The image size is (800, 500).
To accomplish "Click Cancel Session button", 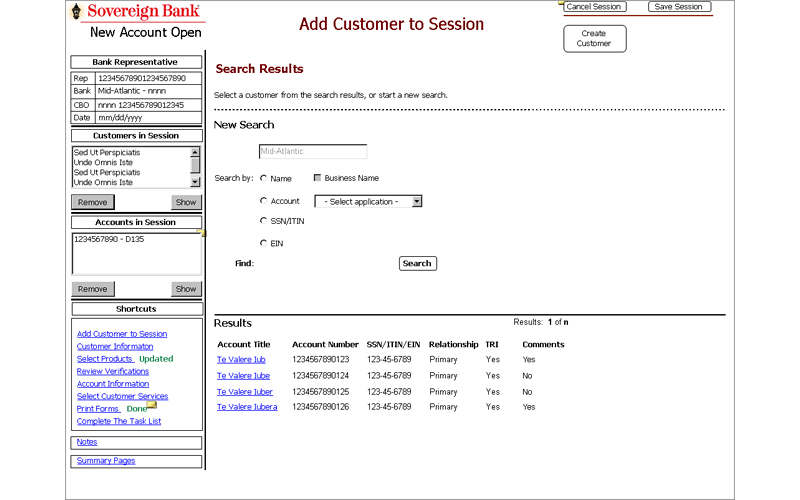I will [594, 7].
